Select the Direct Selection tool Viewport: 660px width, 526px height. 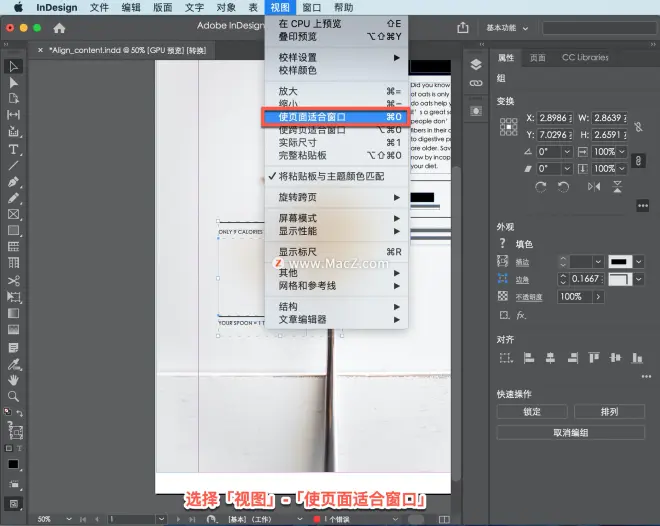tap(13, 83)
